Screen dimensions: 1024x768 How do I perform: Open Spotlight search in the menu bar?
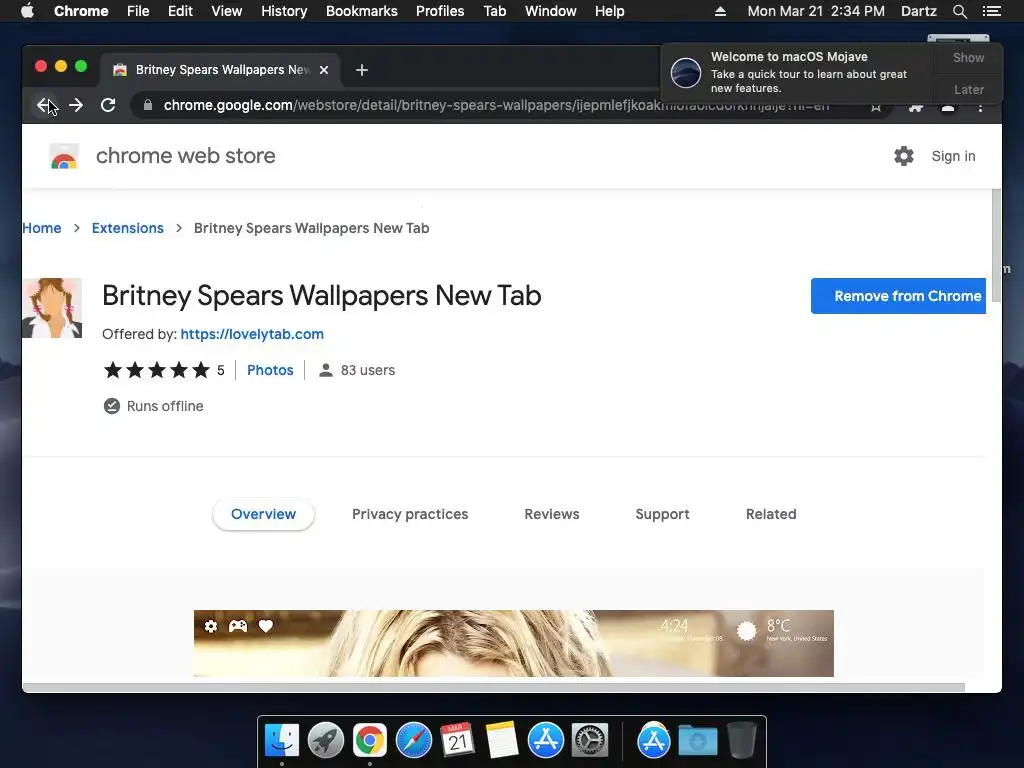click(959, 11)
